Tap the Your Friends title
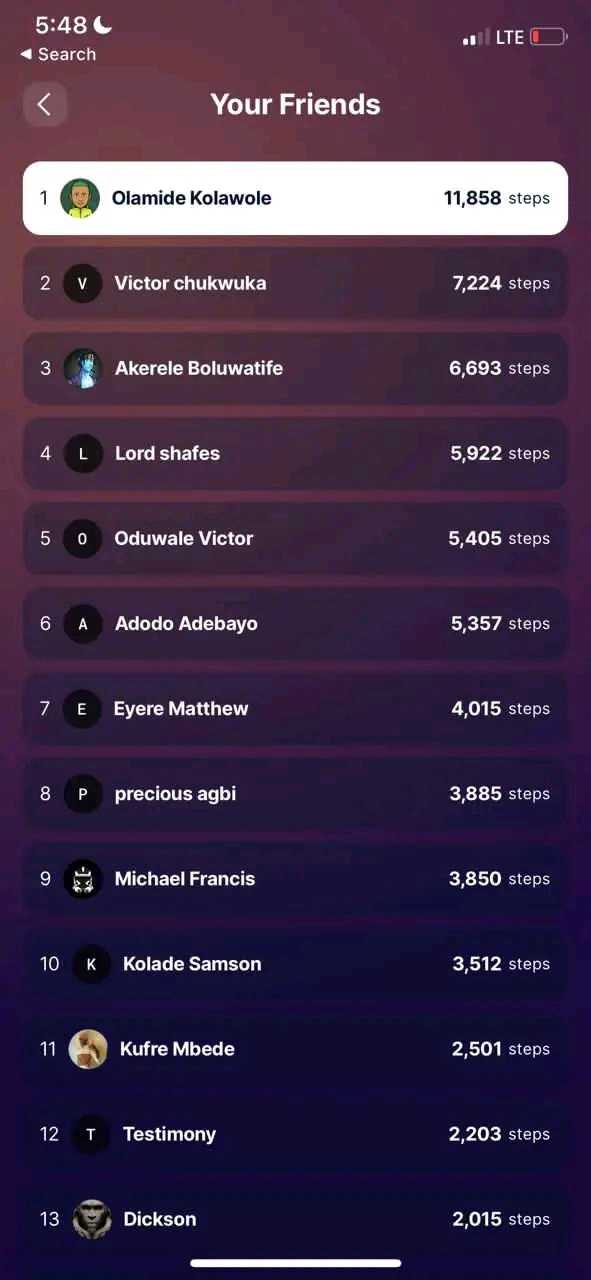591x1280 pixels. (x=295, y=104)
